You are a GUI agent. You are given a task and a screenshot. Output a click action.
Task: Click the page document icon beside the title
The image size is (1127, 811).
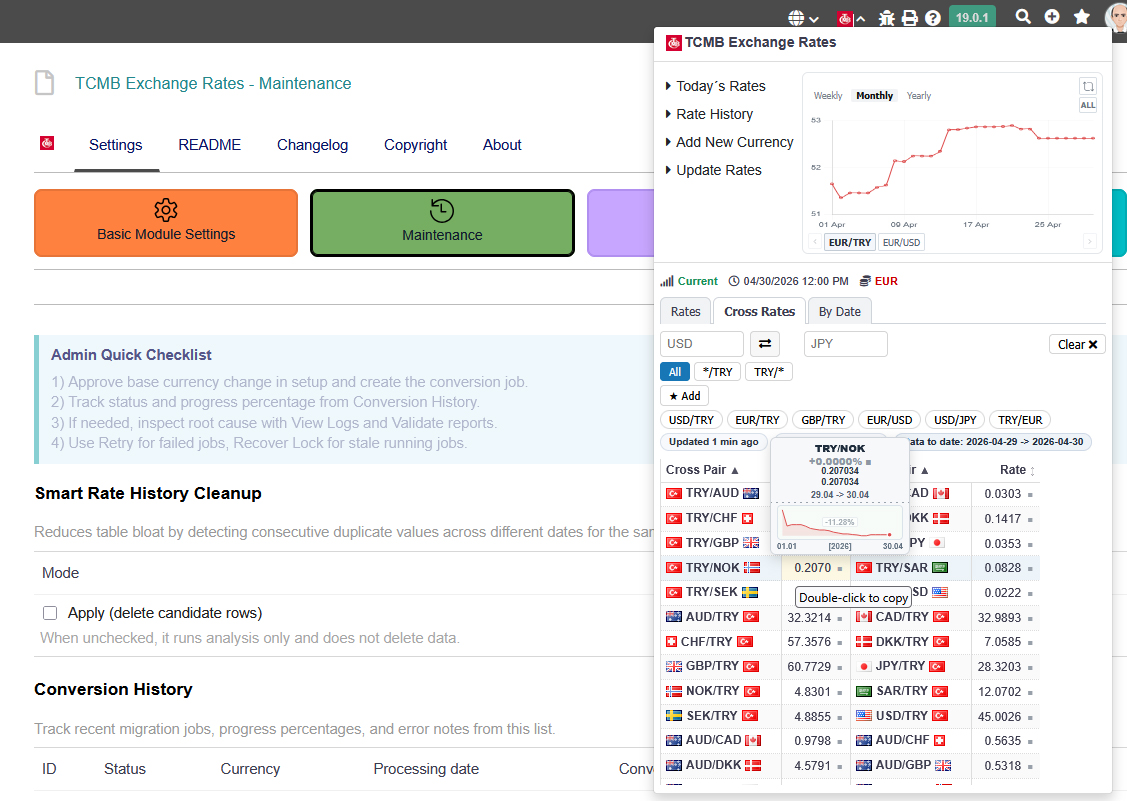click(x=45, y=83)
